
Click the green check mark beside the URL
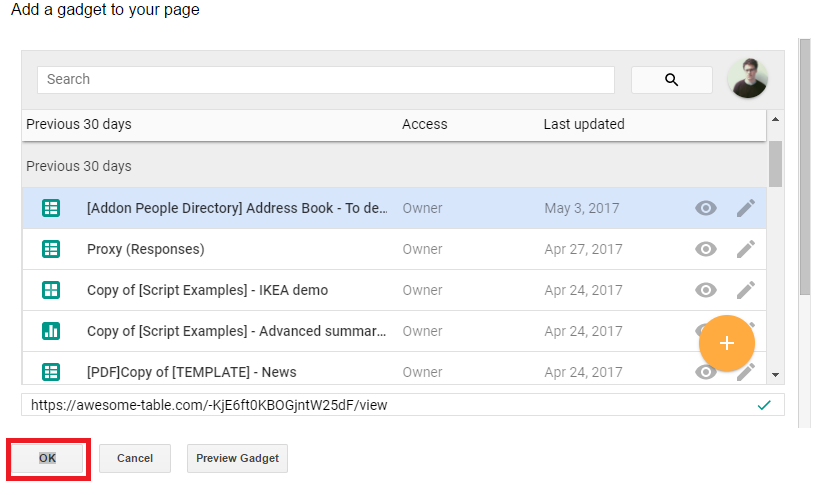764,405
